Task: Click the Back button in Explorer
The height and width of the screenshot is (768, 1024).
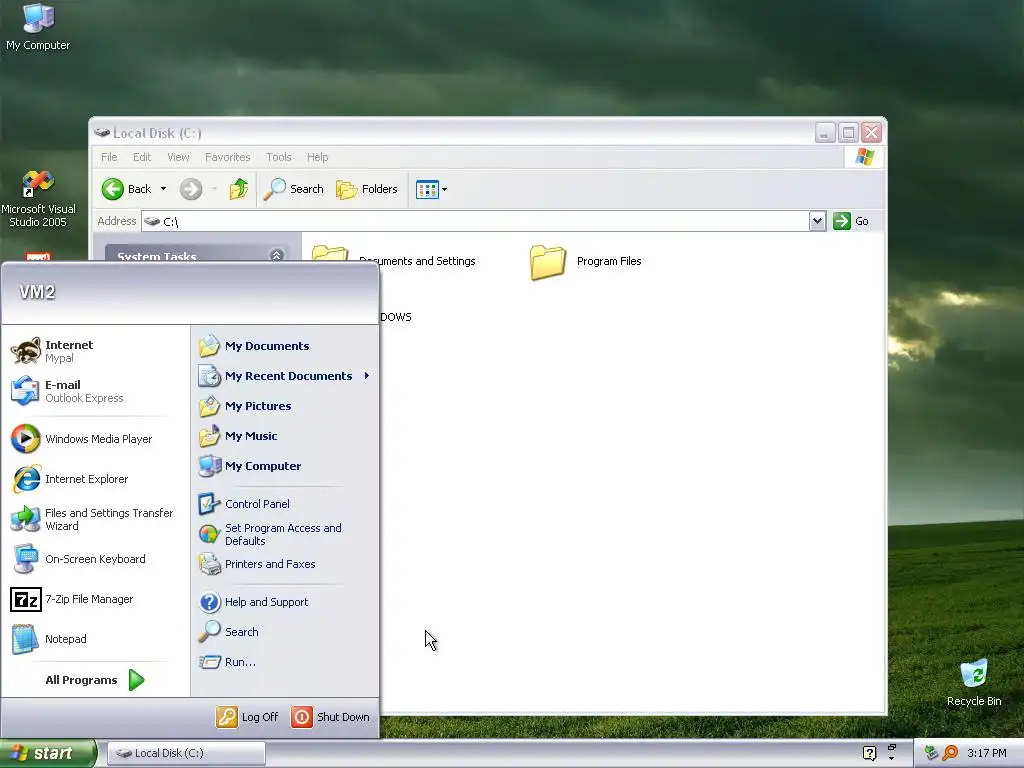Action: click(127, 189)
